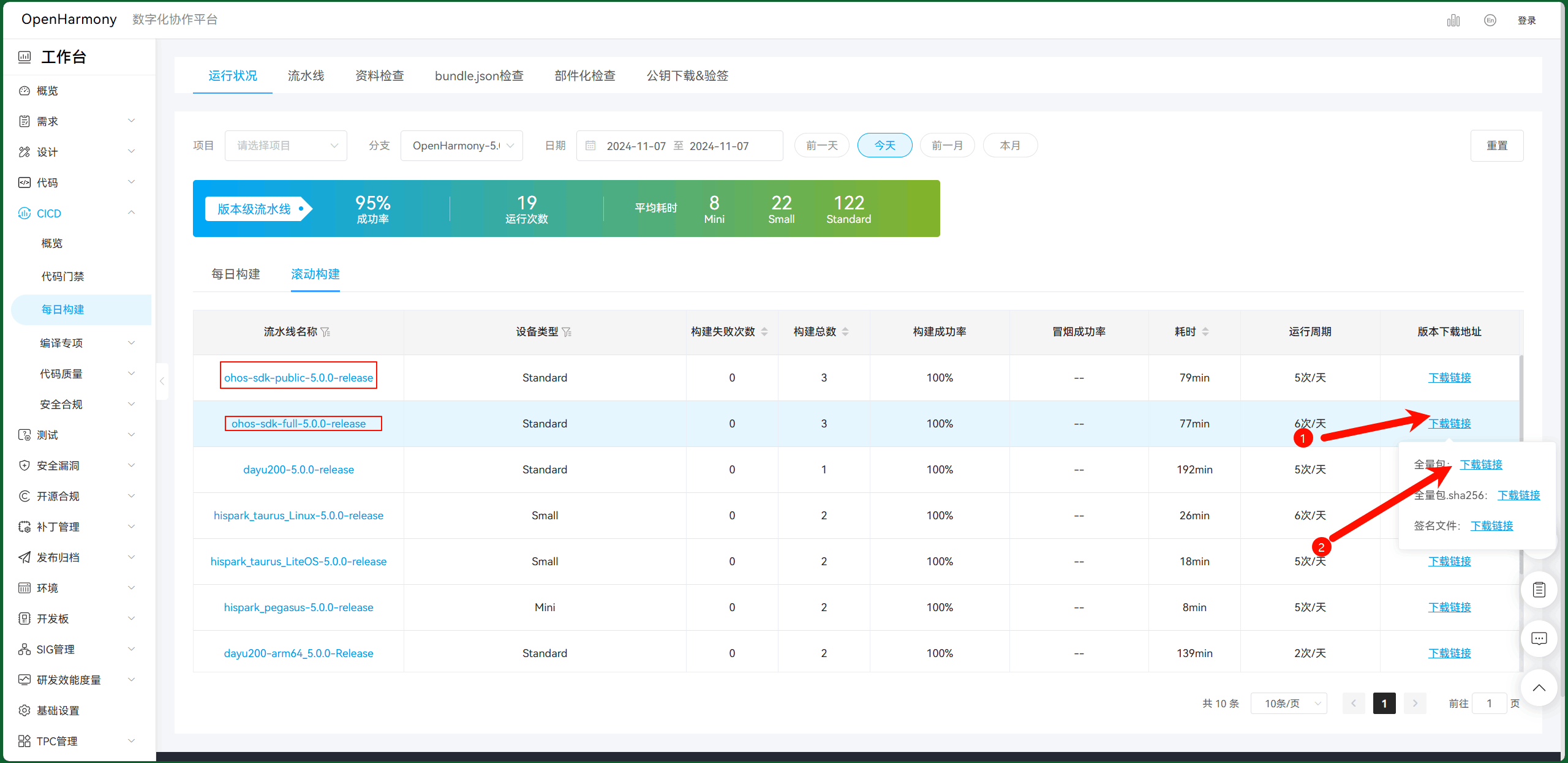
Task: Click 全量包.sha256 下载链接 in popup
Action: (1519, 495)
